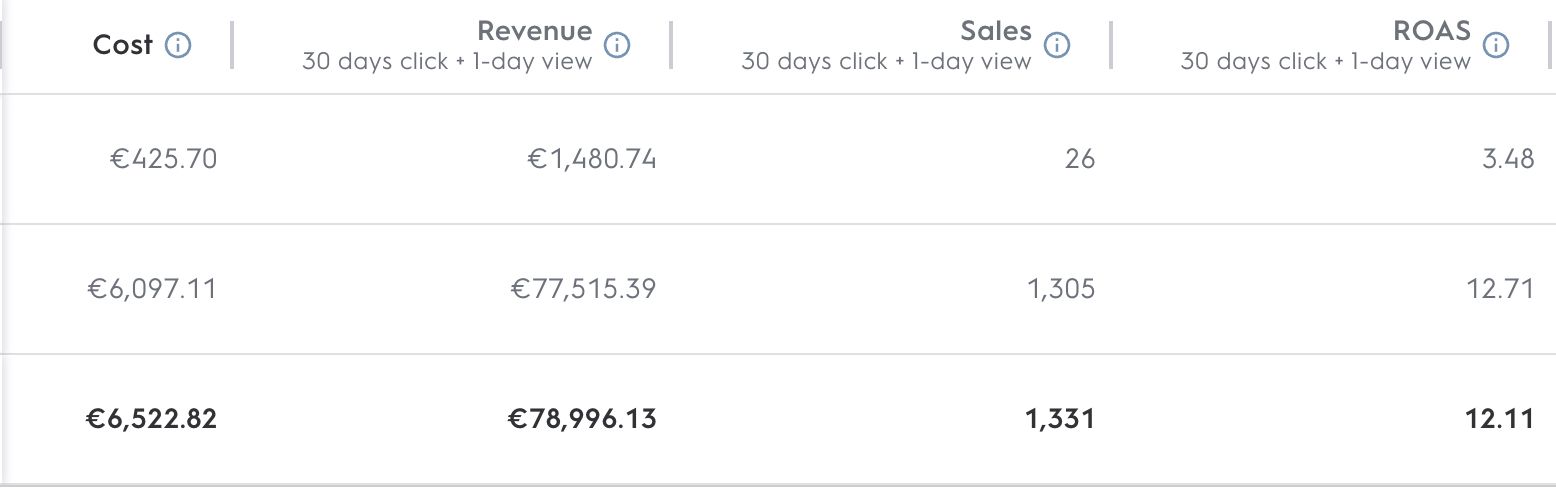Image resolution: width=1556 pixels, height=492 pixels.
Task: Click the 3.48 ROAS value
Action: [x=1508, y=158]
